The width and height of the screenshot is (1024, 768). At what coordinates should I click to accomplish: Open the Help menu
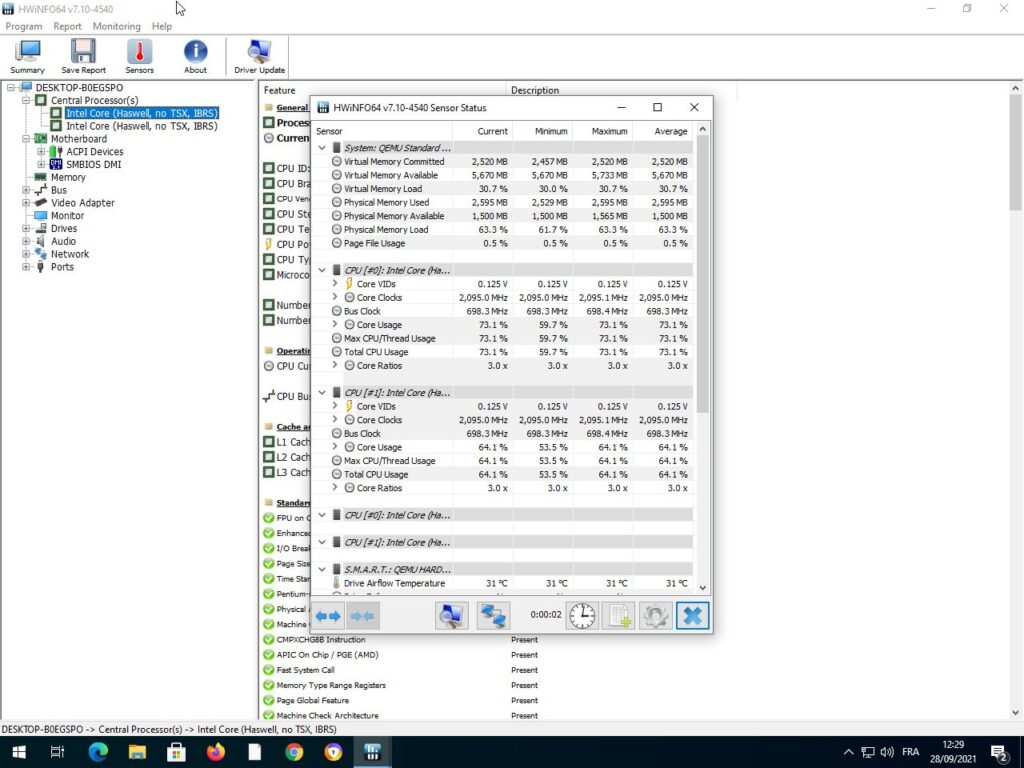pos(162,26)
